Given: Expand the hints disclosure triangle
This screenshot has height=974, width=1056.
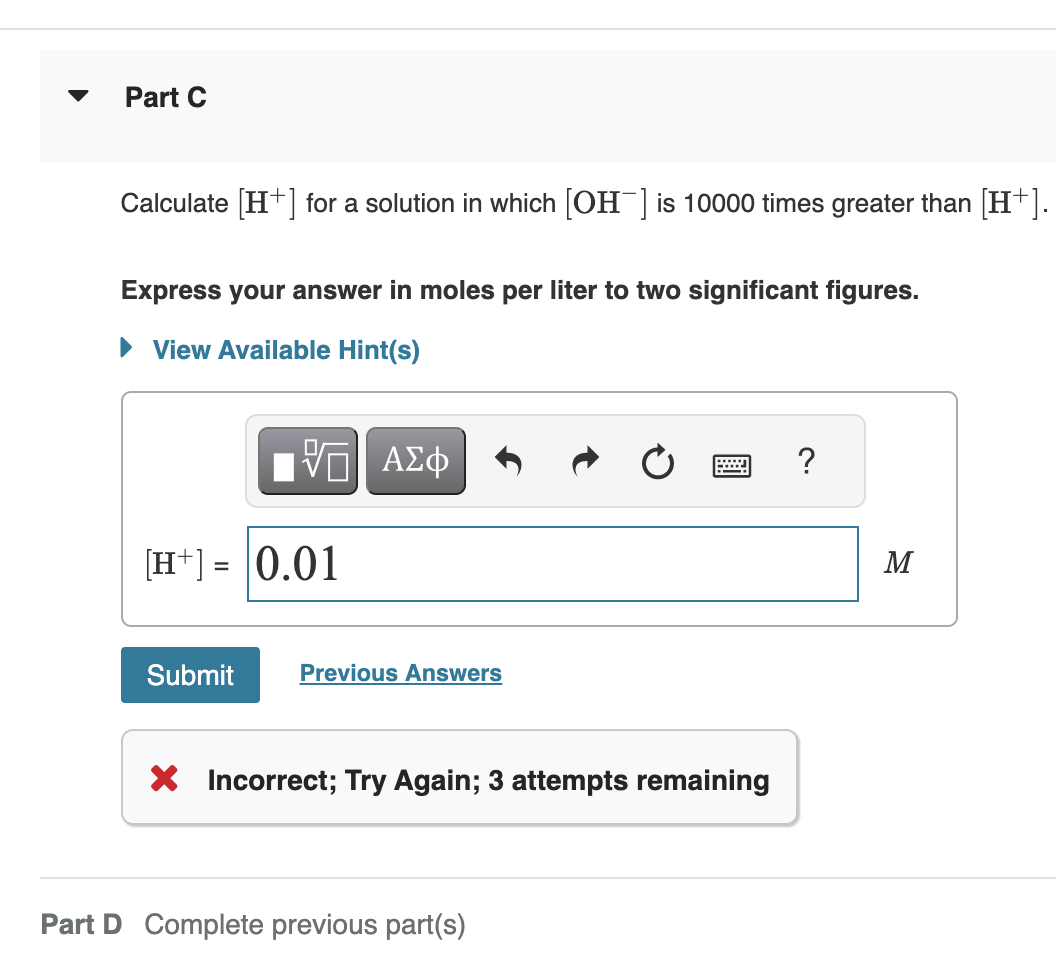Looking at the screenshot, I should [126, 349].
